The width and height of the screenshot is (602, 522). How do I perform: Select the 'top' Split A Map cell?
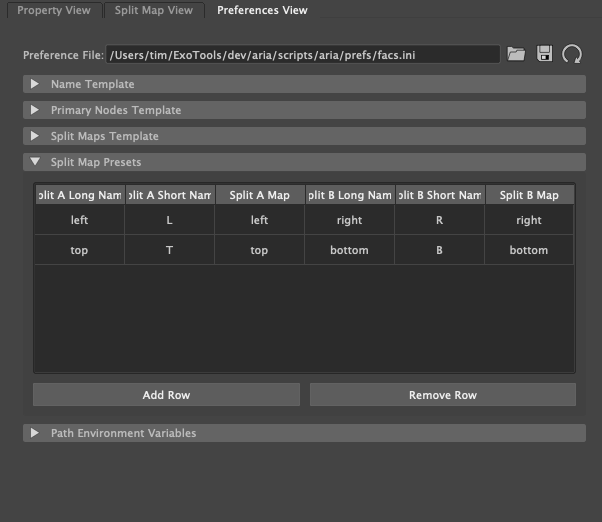coord(260,250)
